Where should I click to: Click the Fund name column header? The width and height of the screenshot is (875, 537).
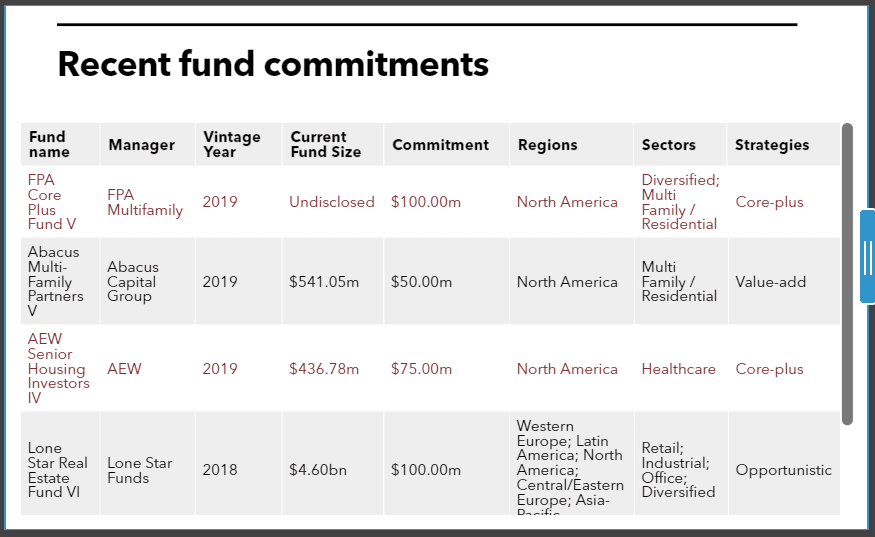(x=60, y=145)
